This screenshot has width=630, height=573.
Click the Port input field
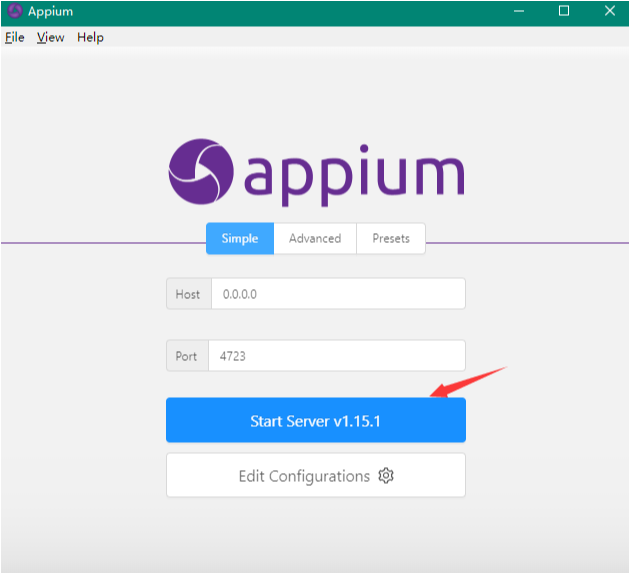pyautogui.click(x=337, y=356)
